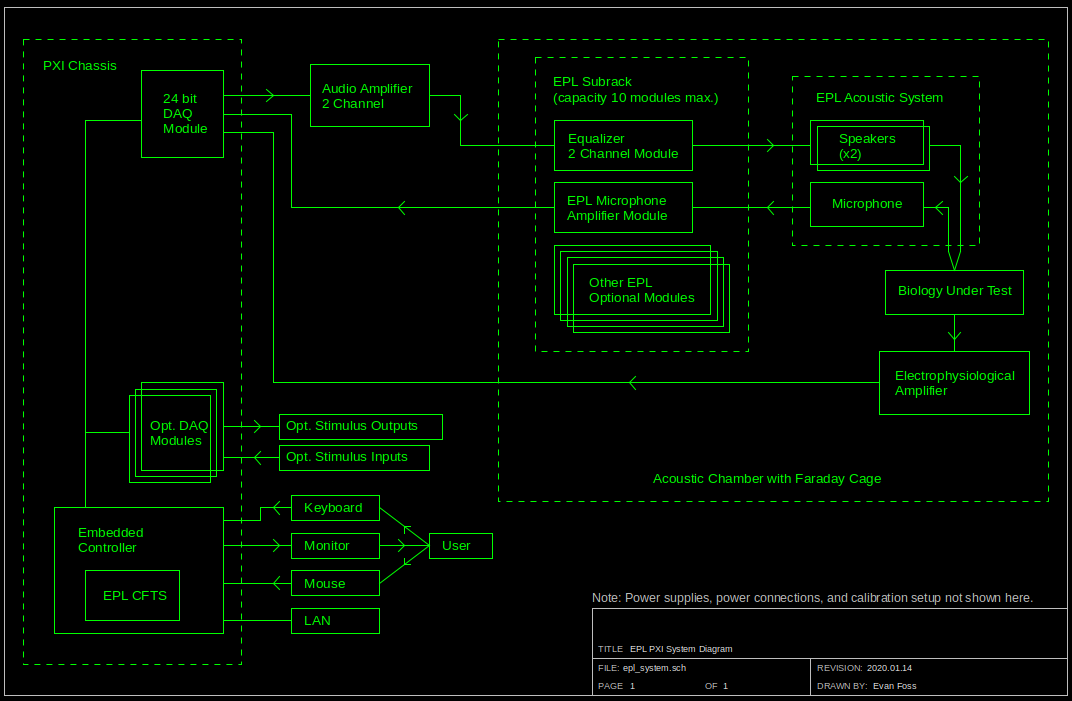Click the Equalizer 2 Channel Module block
Image resolution: width=1072 pixels, height=701 pixels.
click(x=623, y=146)
